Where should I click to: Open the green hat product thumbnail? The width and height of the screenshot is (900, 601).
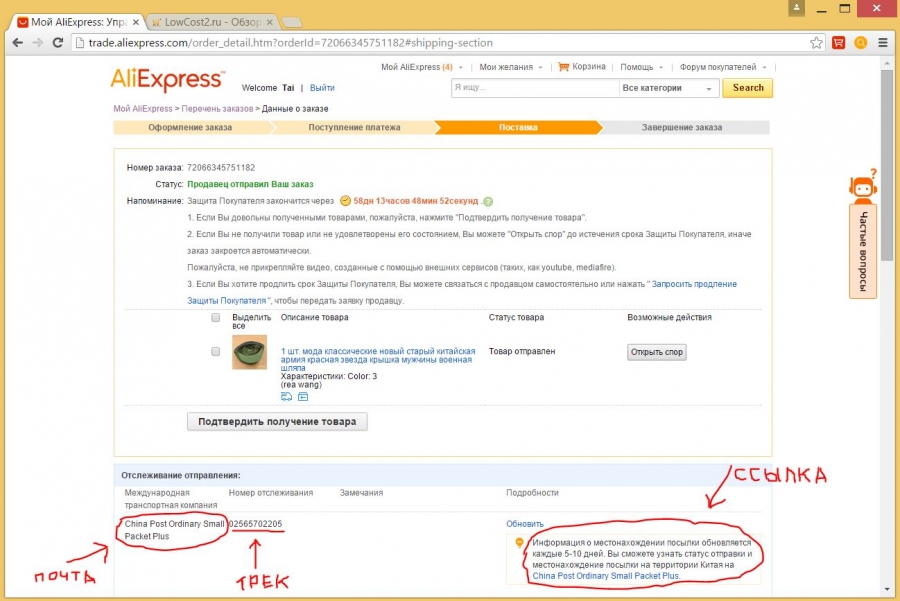point(249,352)
